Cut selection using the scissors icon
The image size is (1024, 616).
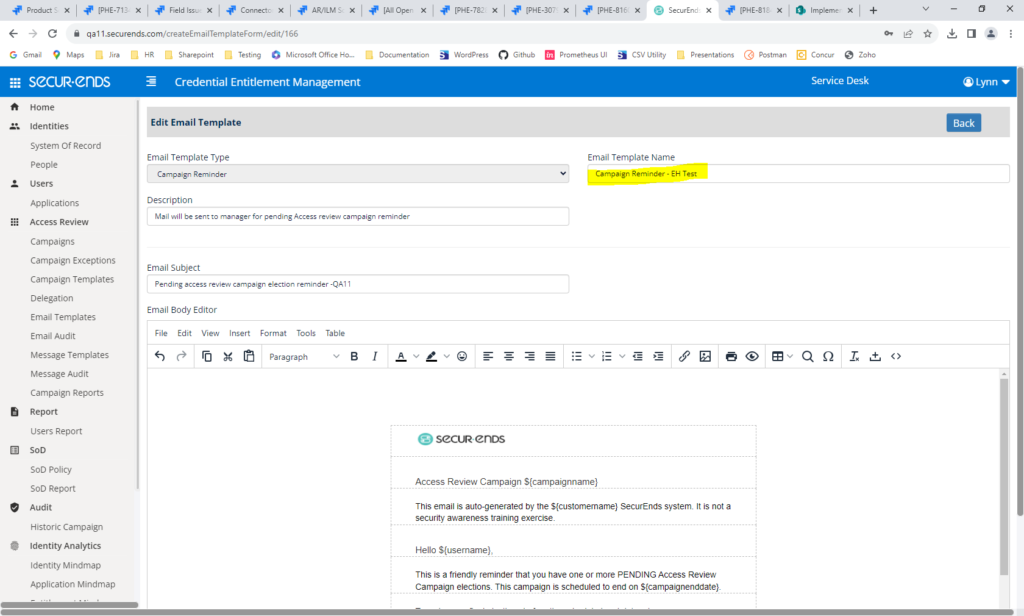click(228, 356)
